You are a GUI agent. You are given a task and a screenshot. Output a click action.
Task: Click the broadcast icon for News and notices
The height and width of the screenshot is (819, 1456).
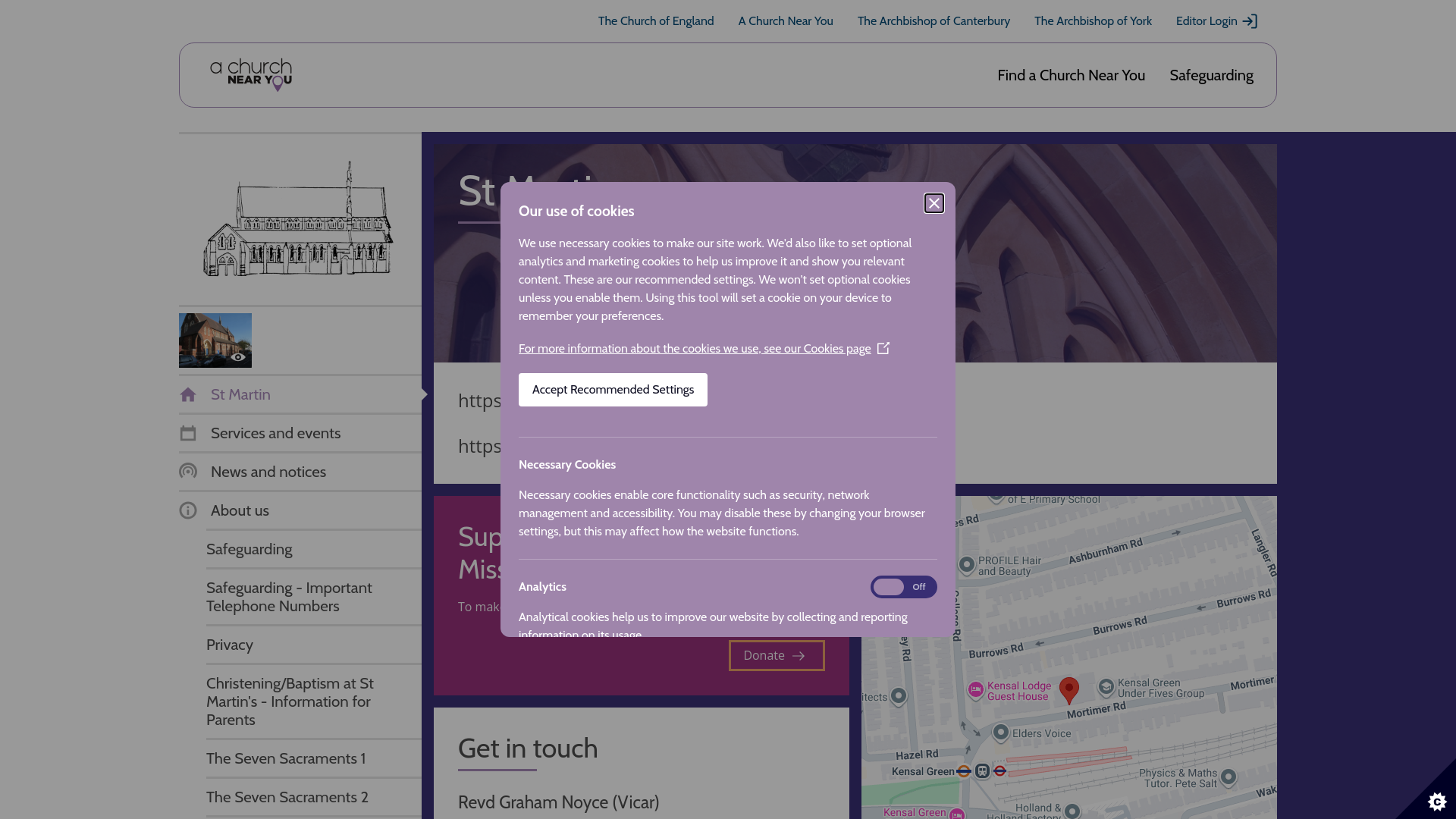188,472
